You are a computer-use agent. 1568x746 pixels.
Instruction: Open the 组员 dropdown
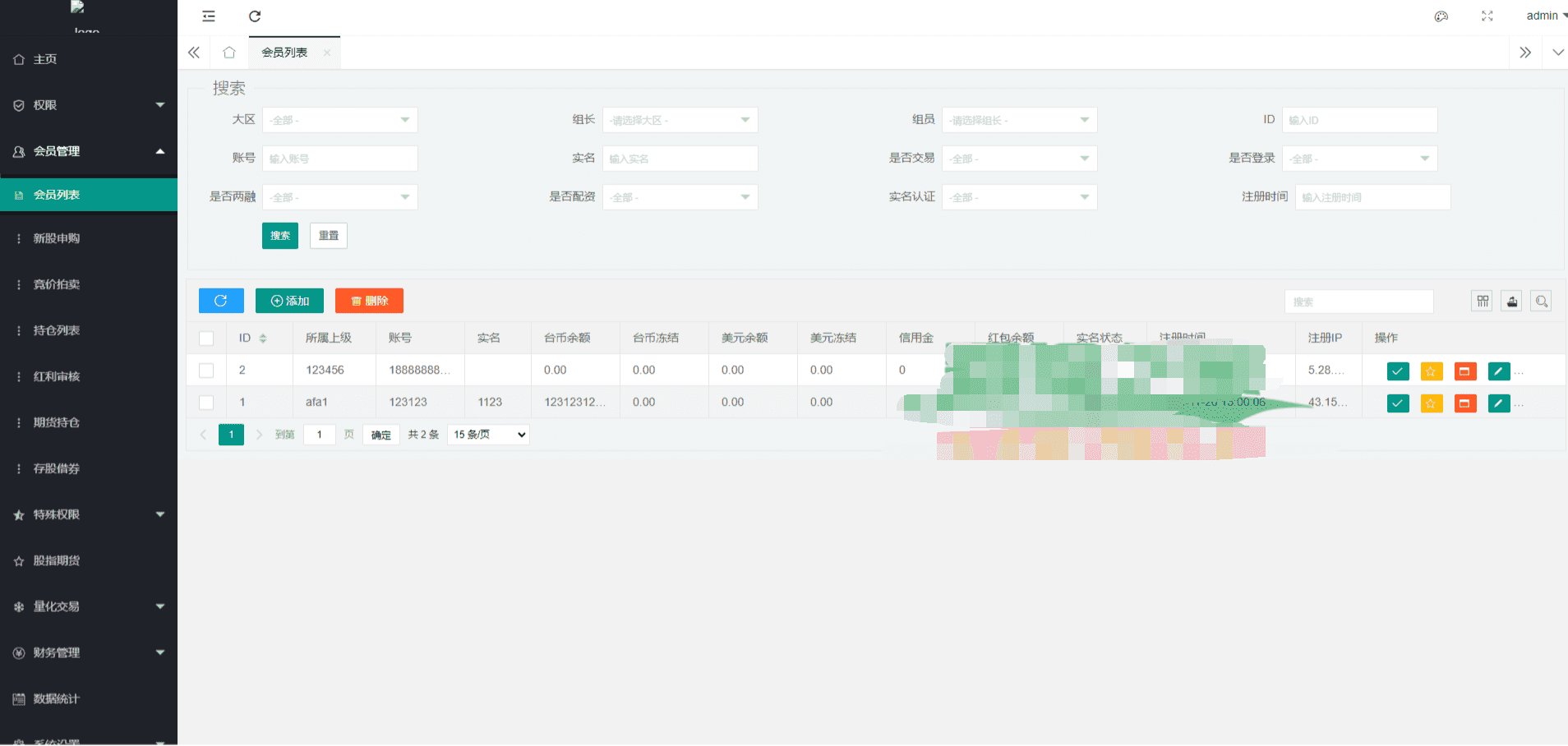tap(1020, 120)
